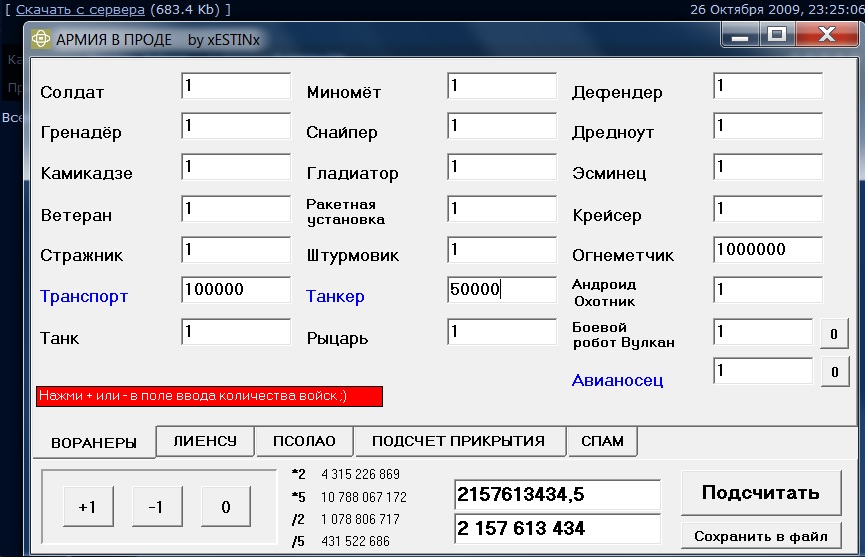Click the Ракетная установка quantity field

[502, 209]
